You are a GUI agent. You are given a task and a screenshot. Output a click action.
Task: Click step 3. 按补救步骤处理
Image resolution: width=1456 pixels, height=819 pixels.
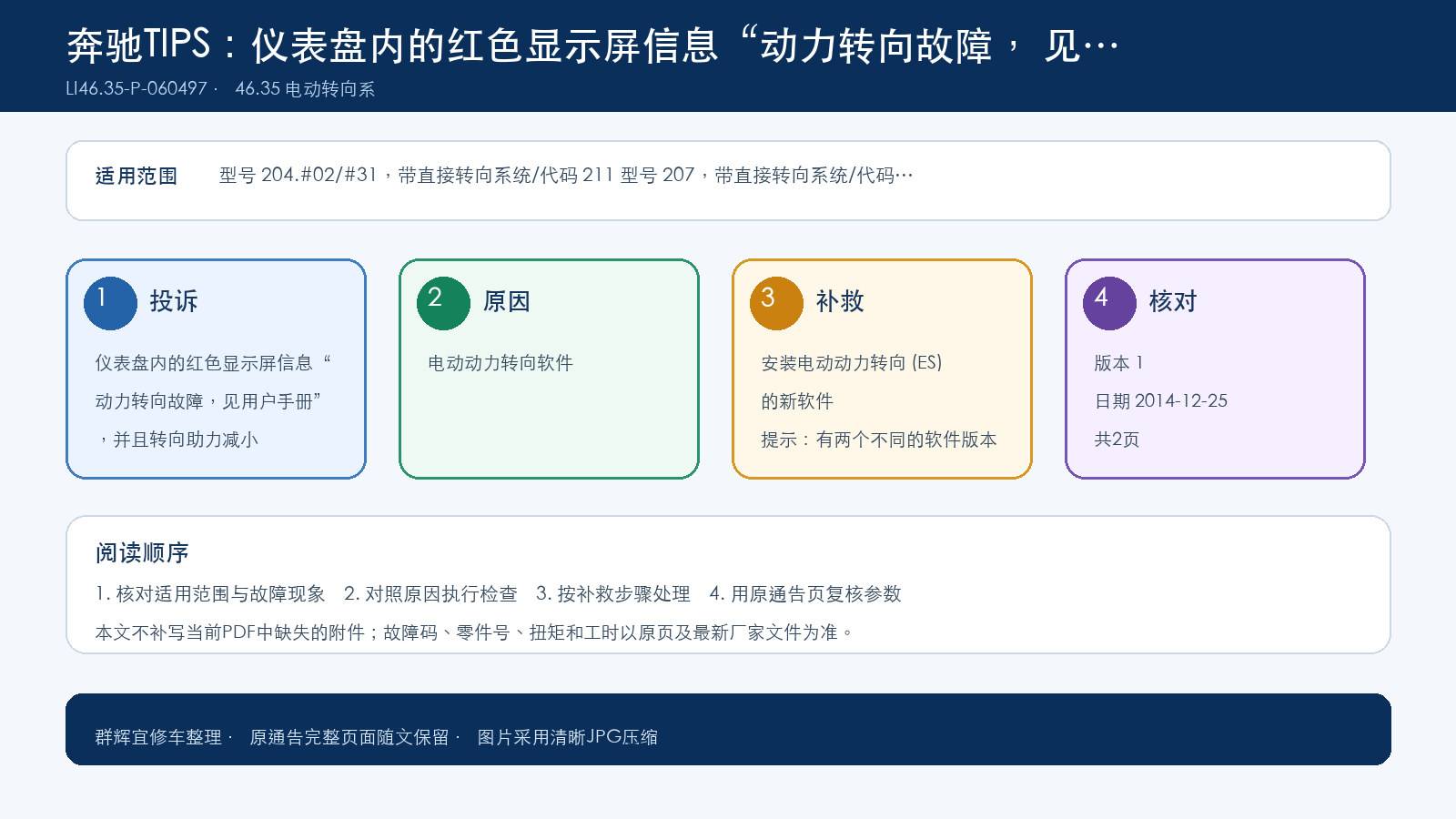[613, 594]
